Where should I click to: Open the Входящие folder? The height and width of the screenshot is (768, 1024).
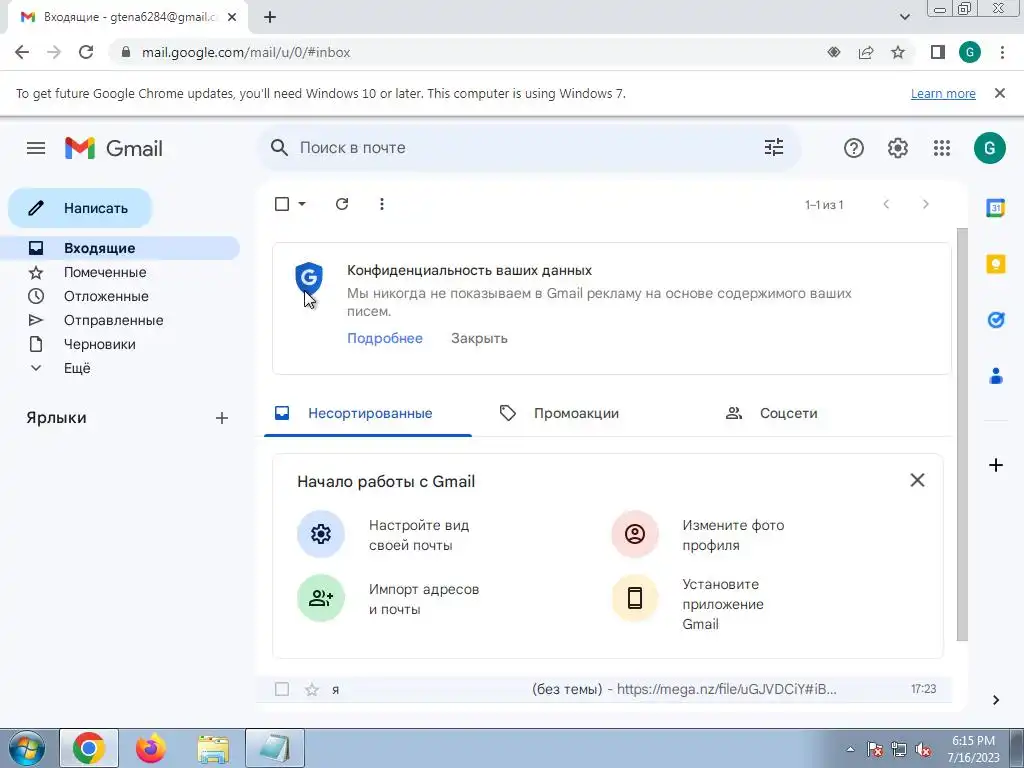point(120,248)
